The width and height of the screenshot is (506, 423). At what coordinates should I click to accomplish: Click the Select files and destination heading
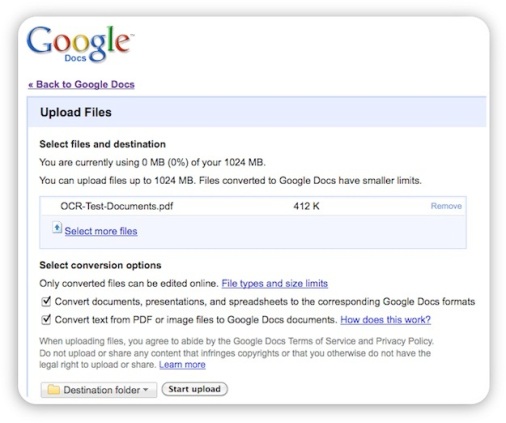(x=102, y=144)
